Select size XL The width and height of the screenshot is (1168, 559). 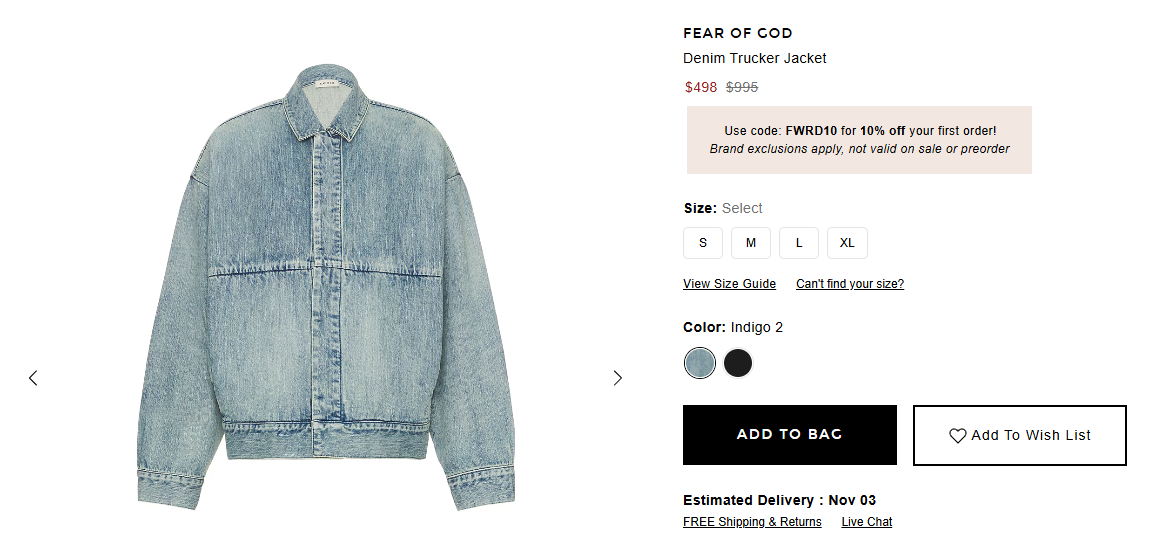click(847, 243)
